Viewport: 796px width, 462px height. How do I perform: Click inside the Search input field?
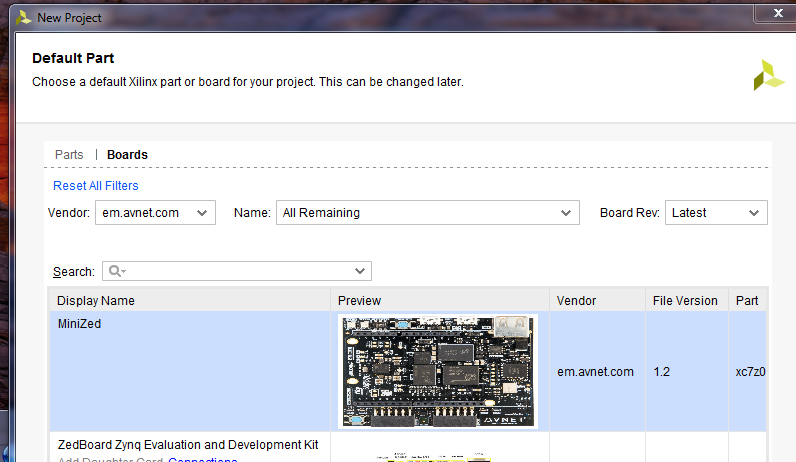pyautogui.click(x=237, y=271)
